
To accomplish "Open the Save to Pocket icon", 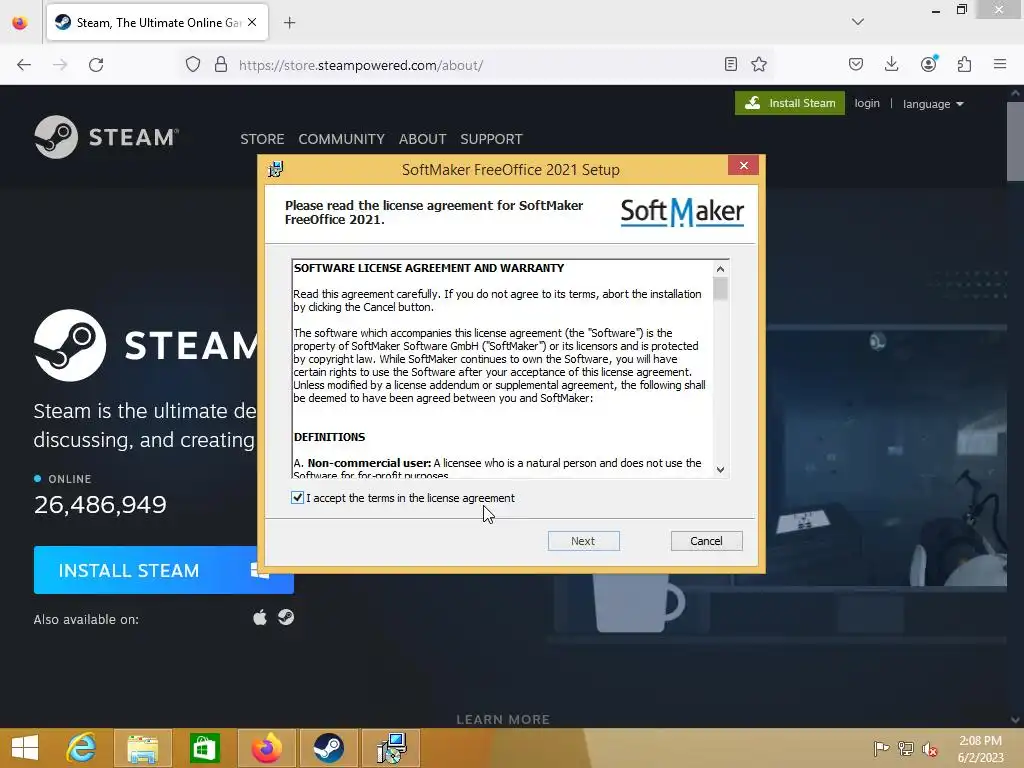I will (x=856, y=64).
